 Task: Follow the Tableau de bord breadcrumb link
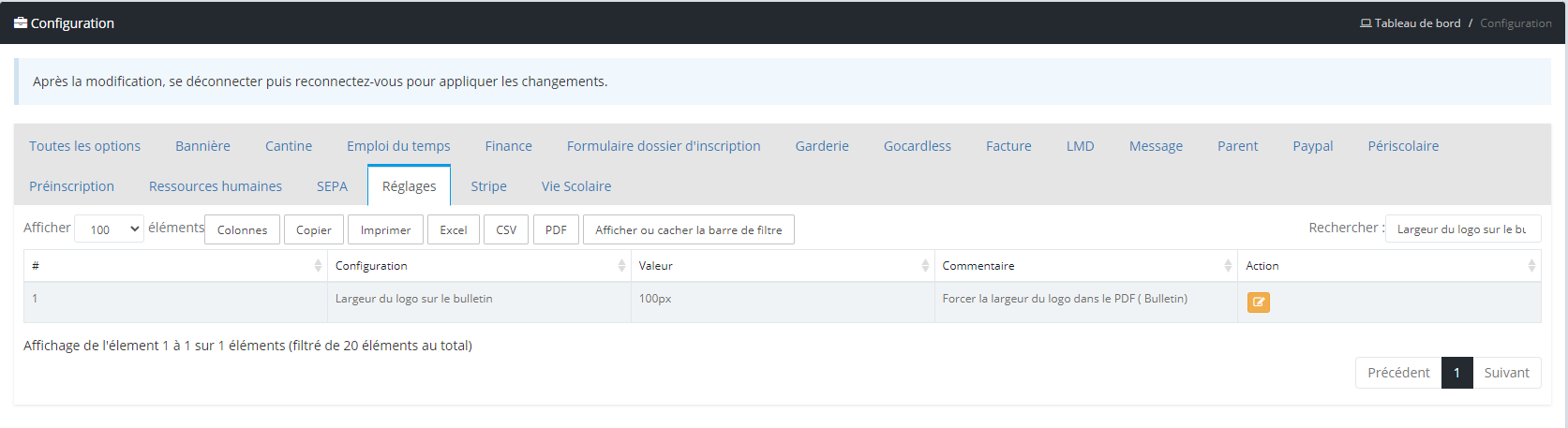[1417, 23]
